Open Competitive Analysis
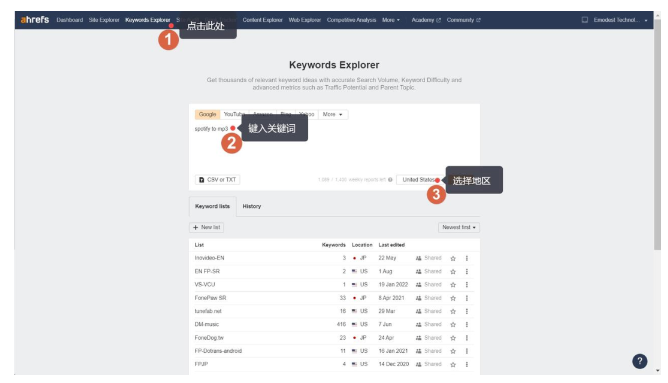The image size is (668, 383). (x=351, y=20)
